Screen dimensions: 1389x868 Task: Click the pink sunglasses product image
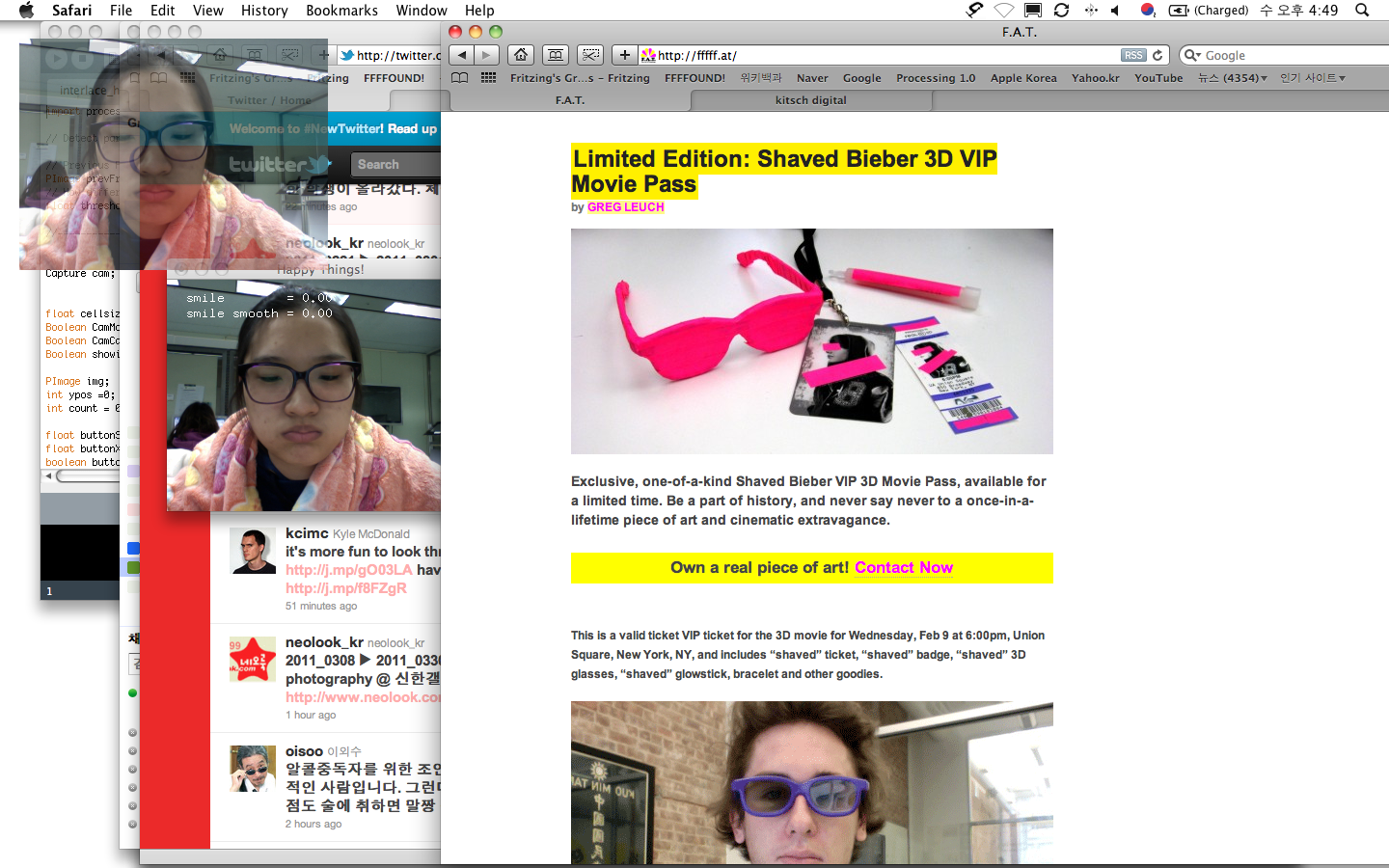[811, 340]
